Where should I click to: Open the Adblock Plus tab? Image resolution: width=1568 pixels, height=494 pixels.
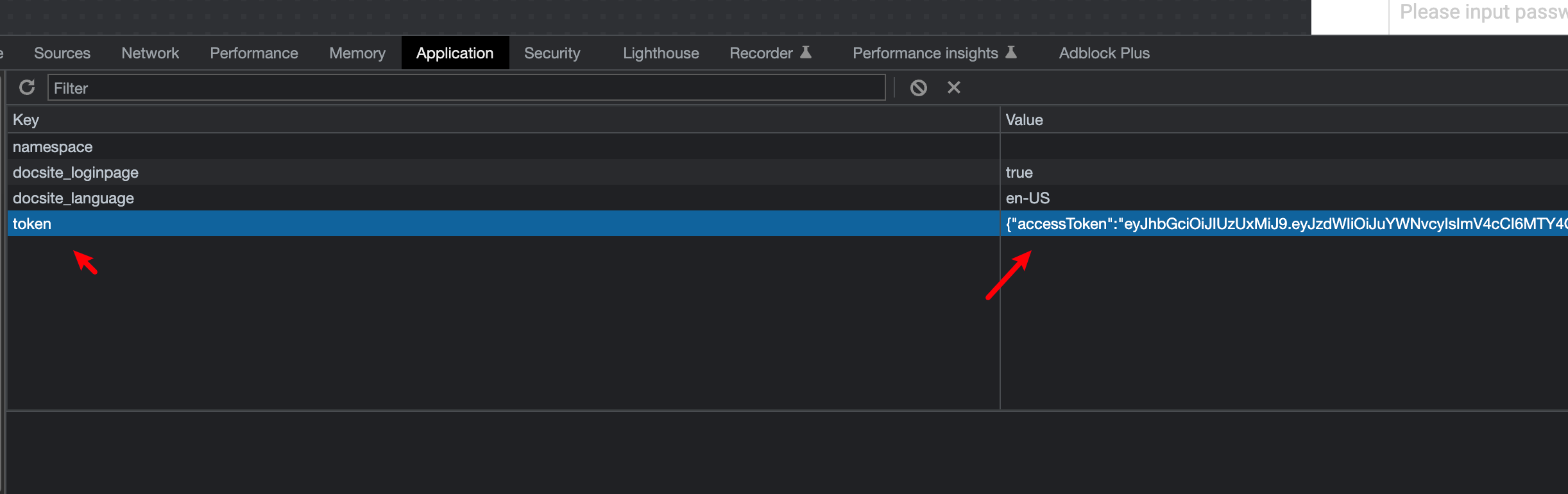point(1104,53)
